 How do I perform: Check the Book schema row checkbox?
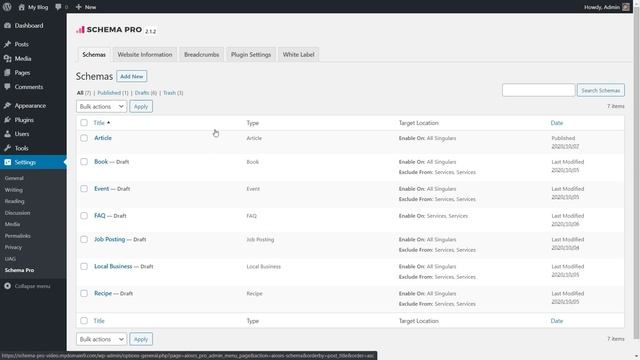click(x=84, y=162)
